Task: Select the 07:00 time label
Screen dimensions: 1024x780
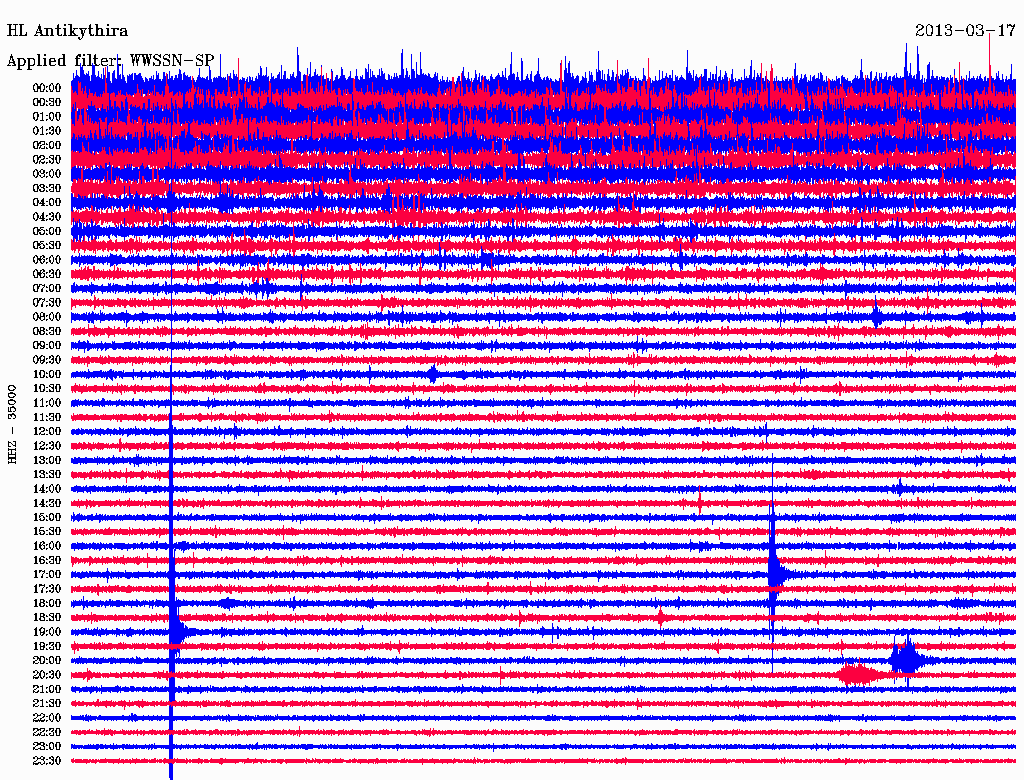Action: coord(47,288)
